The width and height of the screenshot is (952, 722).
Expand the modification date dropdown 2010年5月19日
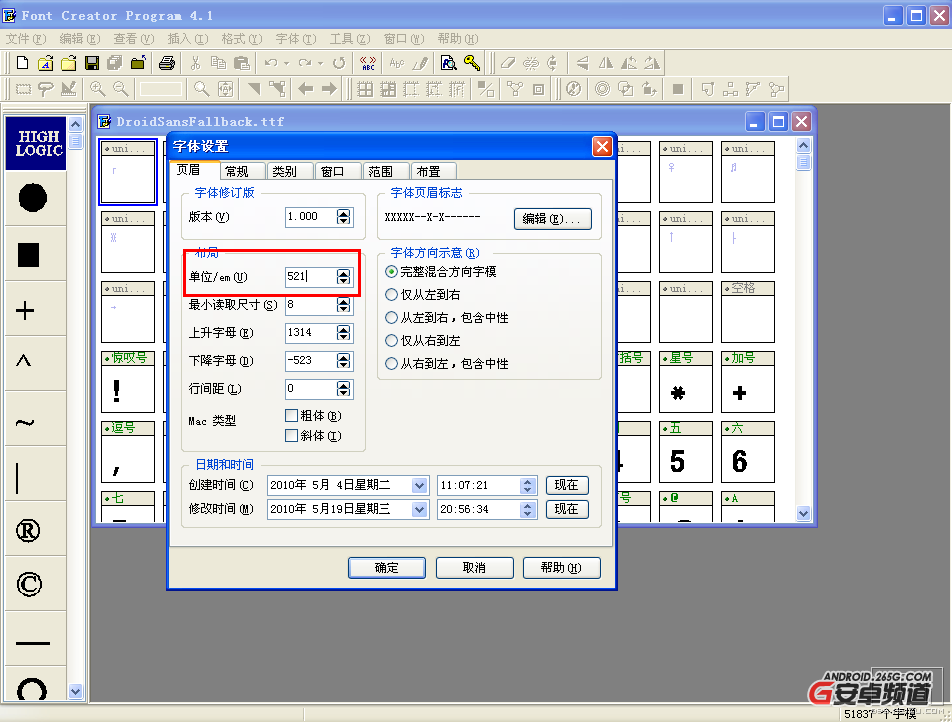[x=421, y=509]
